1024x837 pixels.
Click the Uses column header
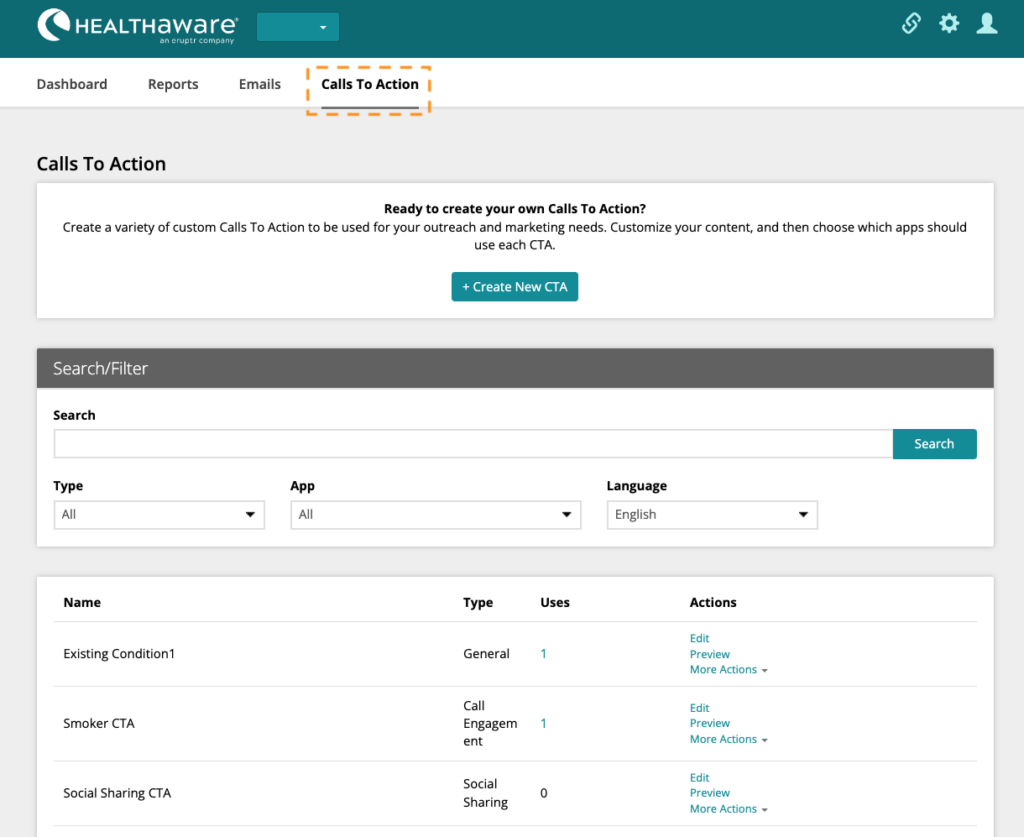[x=555, y=603]
